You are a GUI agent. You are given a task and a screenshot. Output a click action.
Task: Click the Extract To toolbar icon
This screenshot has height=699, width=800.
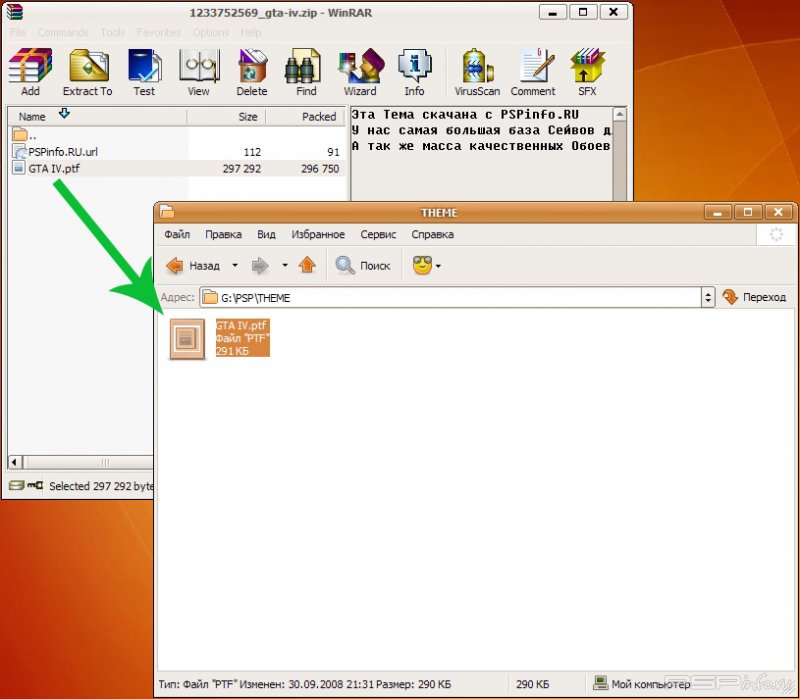click(x=88, y=72)
